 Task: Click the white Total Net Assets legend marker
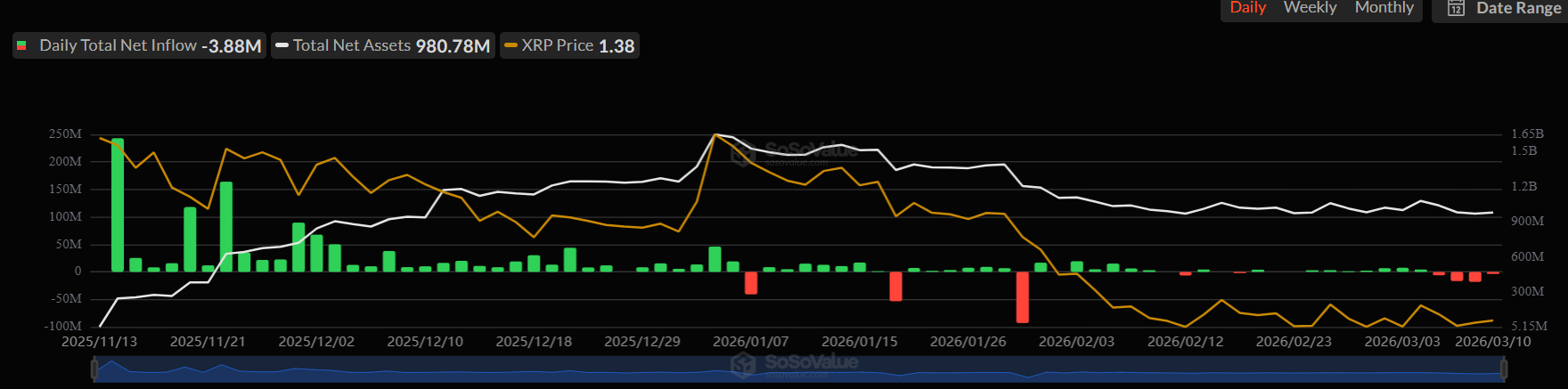[x=282, y=45]
